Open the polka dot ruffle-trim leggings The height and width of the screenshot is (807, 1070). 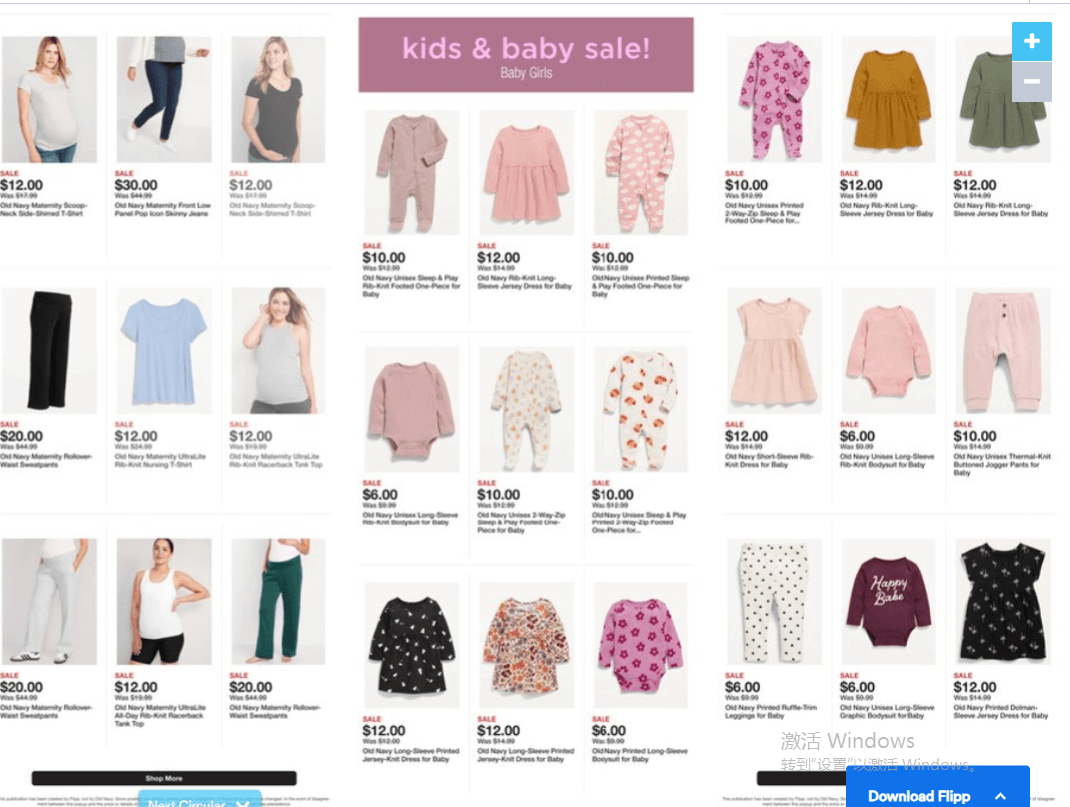774,602
